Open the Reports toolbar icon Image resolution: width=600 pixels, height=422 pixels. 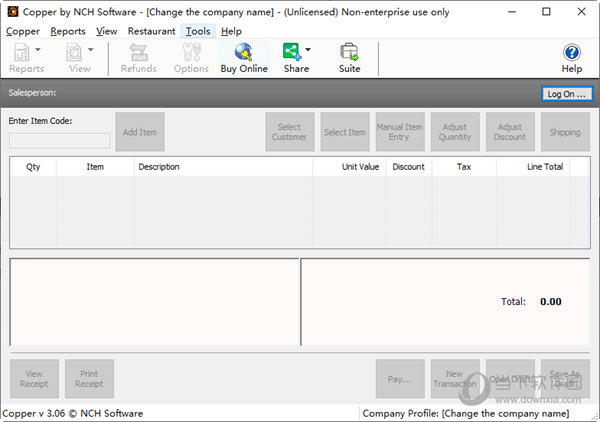coord(22,53)
